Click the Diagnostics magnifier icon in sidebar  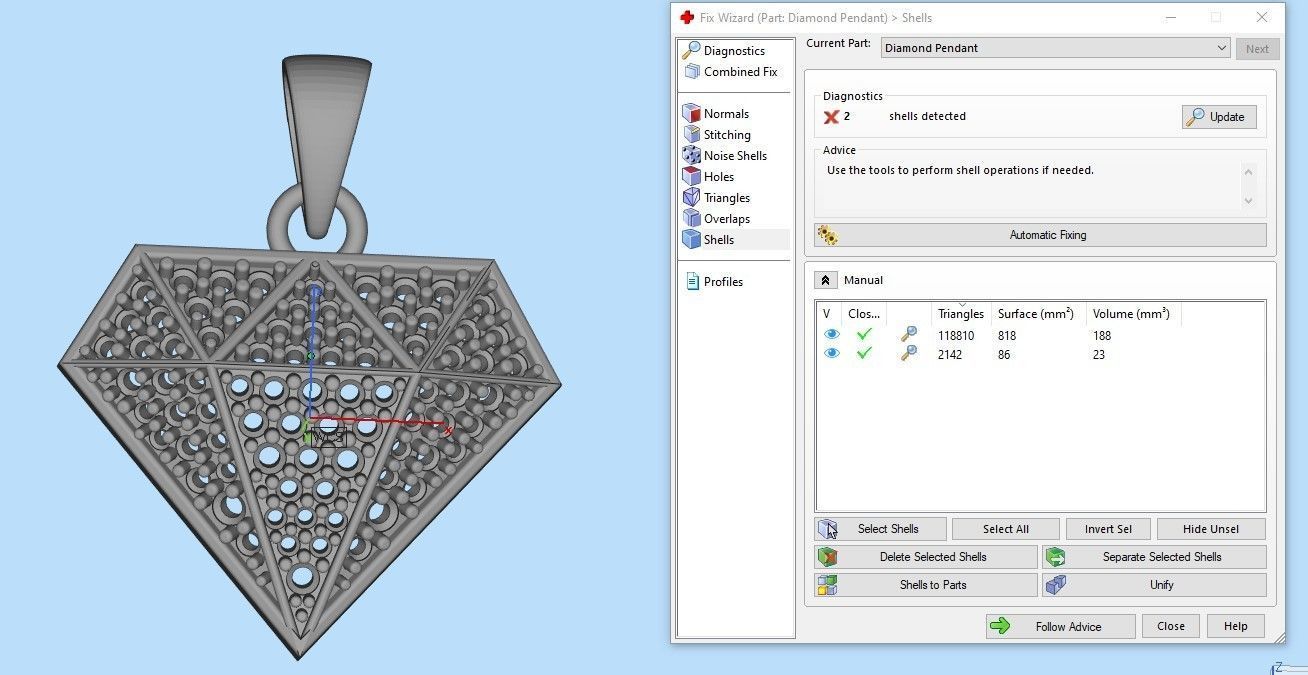(x=691, y=50)
